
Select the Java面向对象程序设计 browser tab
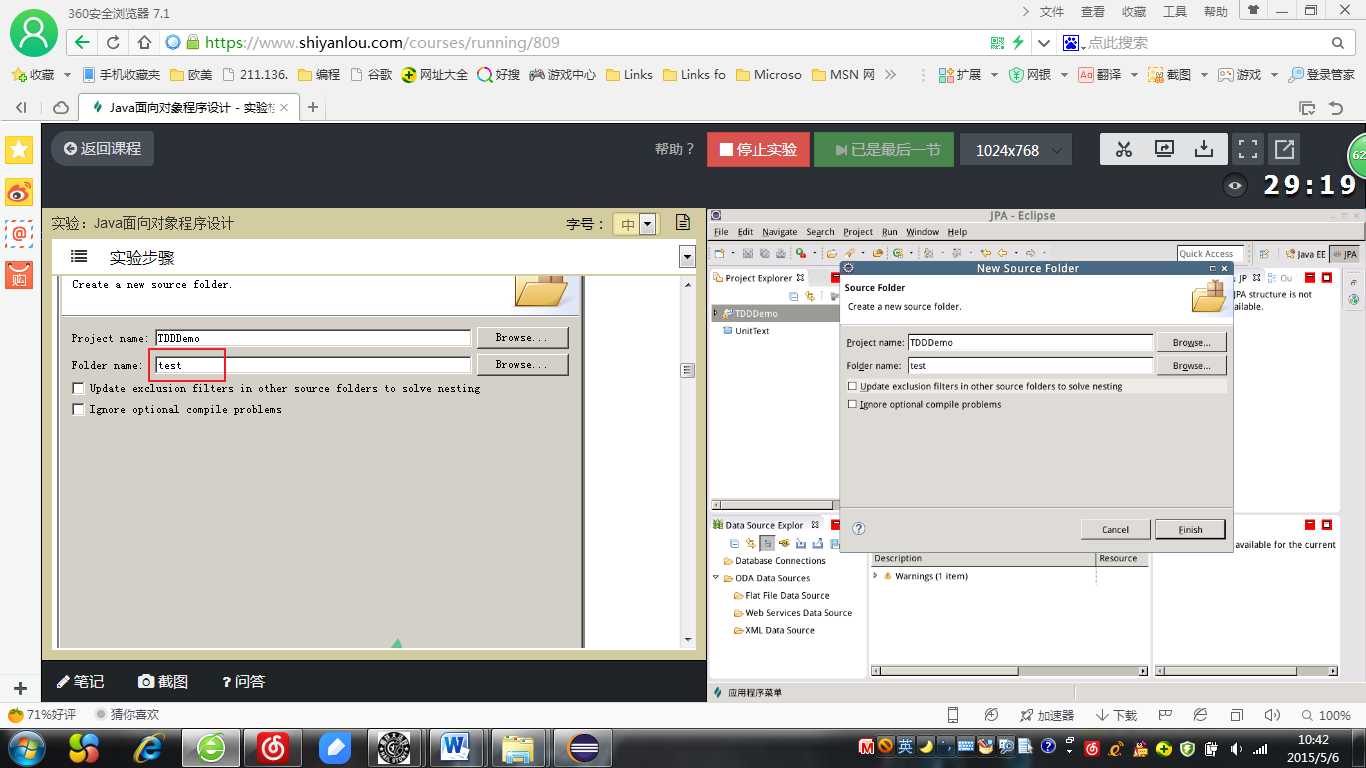(x=189, y=107)
